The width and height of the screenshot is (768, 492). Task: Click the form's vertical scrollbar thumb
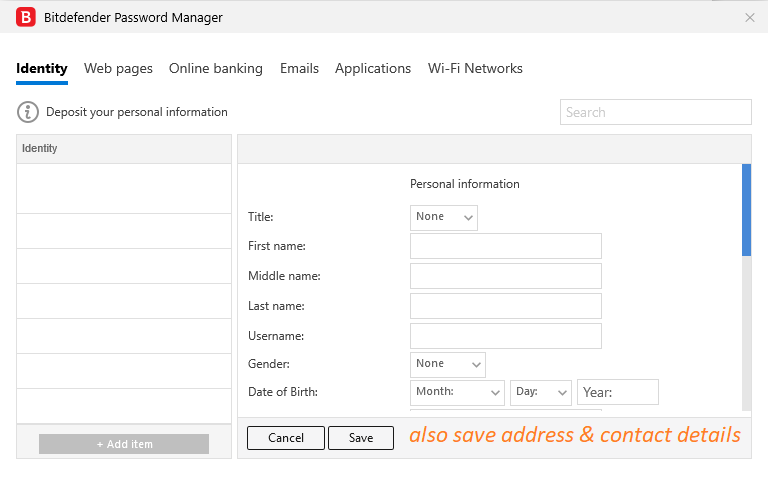pos(746,210)
